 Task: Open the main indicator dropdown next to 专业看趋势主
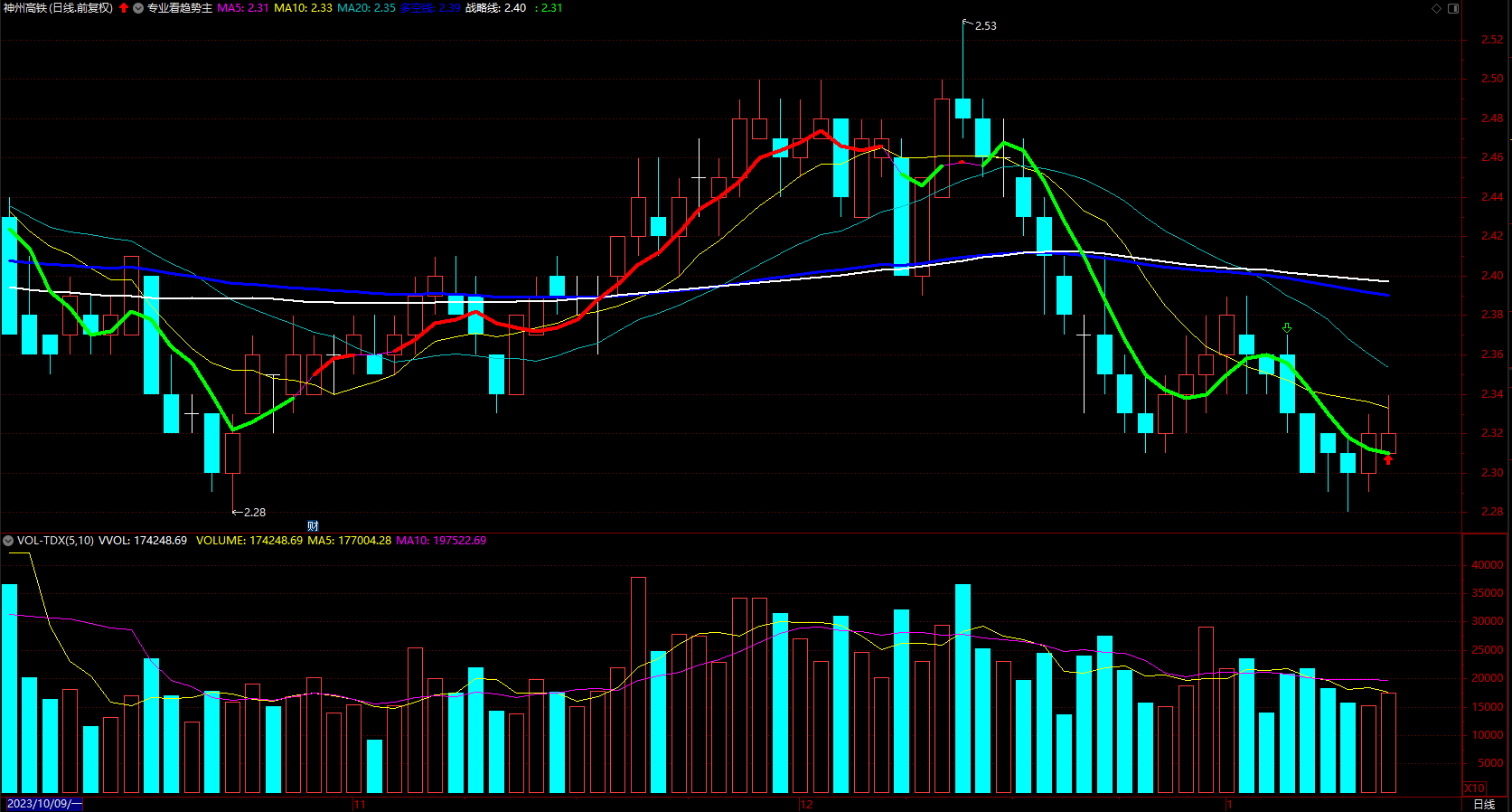[138, 8]
